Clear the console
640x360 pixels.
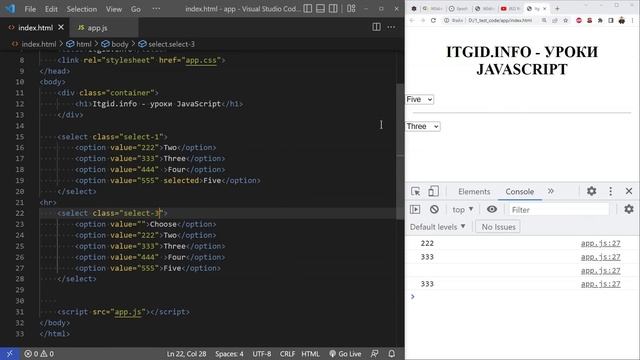click(x=434, y=209)
